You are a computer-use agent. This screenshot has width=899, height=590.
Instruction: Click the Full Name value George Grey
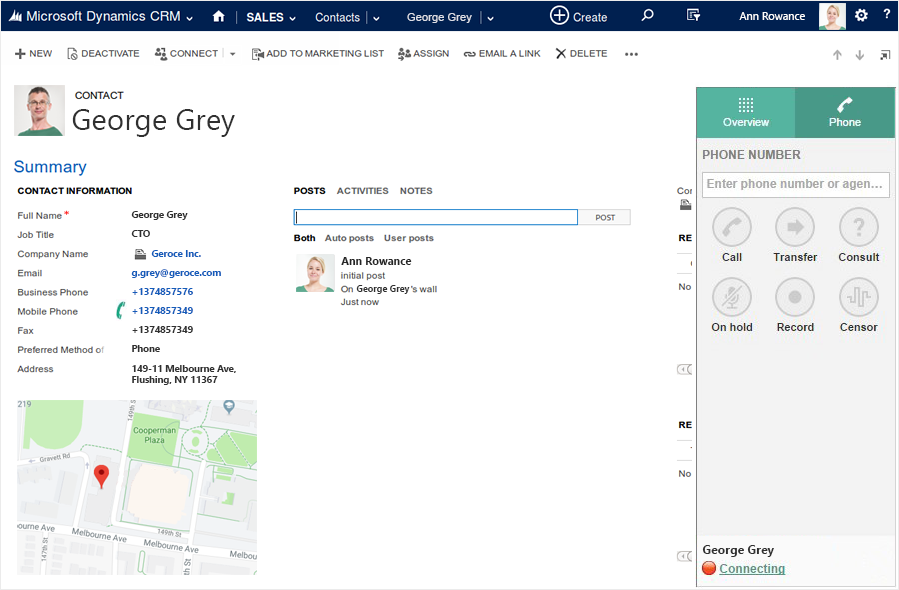coord(159,214)
